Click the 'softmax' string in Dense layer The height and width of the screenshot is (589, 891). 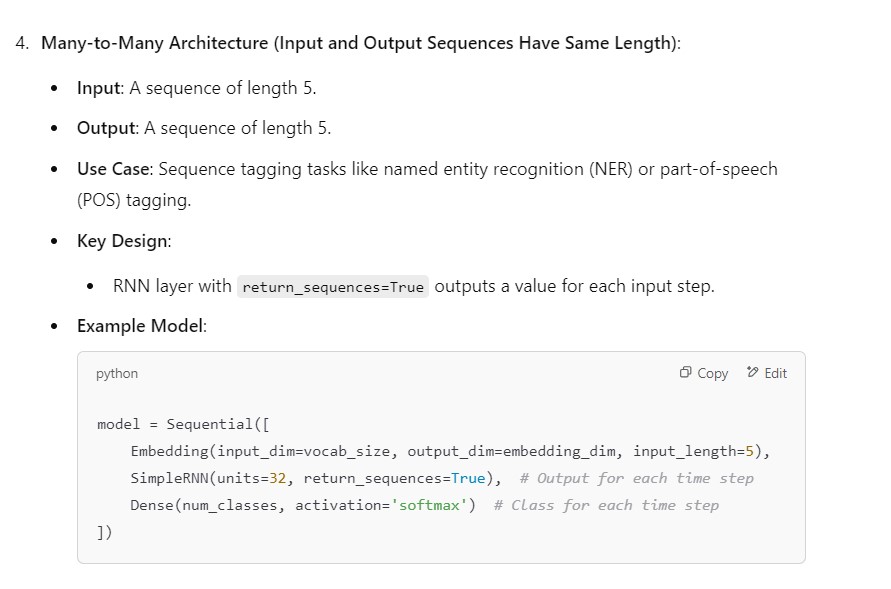430,505
